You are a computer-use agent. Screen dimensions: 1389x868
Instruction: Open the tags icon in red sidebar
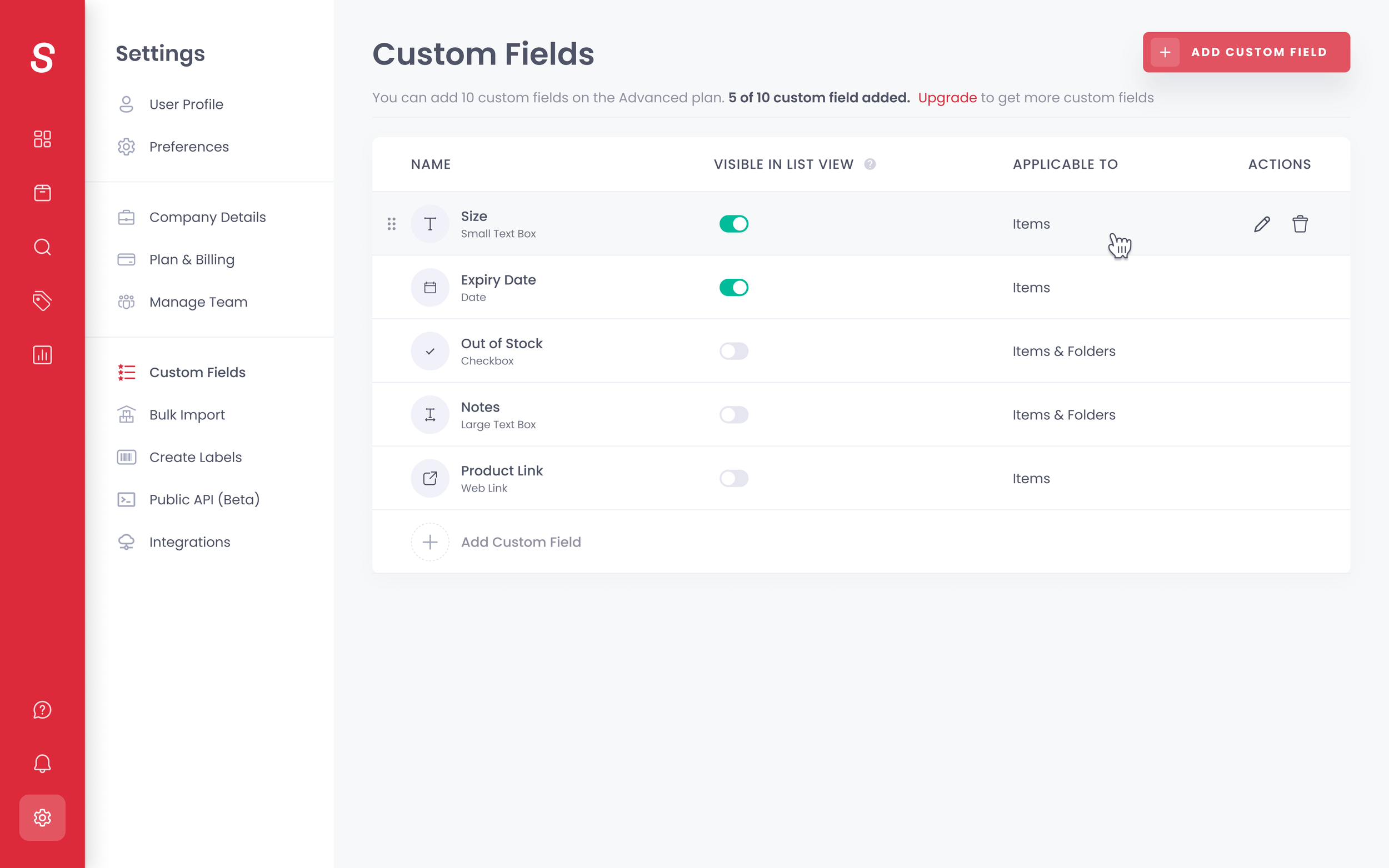point(42,301)
